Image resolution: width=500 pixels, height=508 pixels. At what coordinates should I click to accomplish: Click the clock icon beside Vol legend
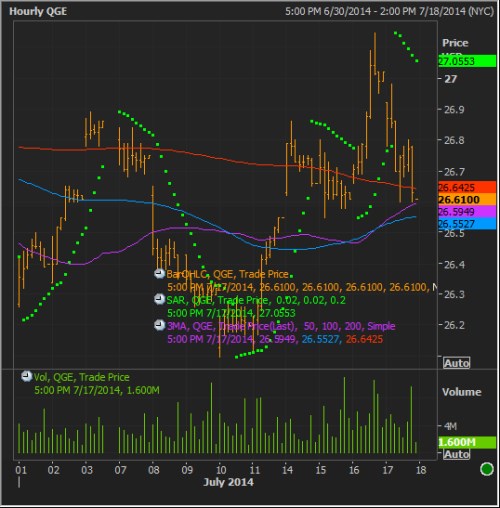[x=26, y=376]
